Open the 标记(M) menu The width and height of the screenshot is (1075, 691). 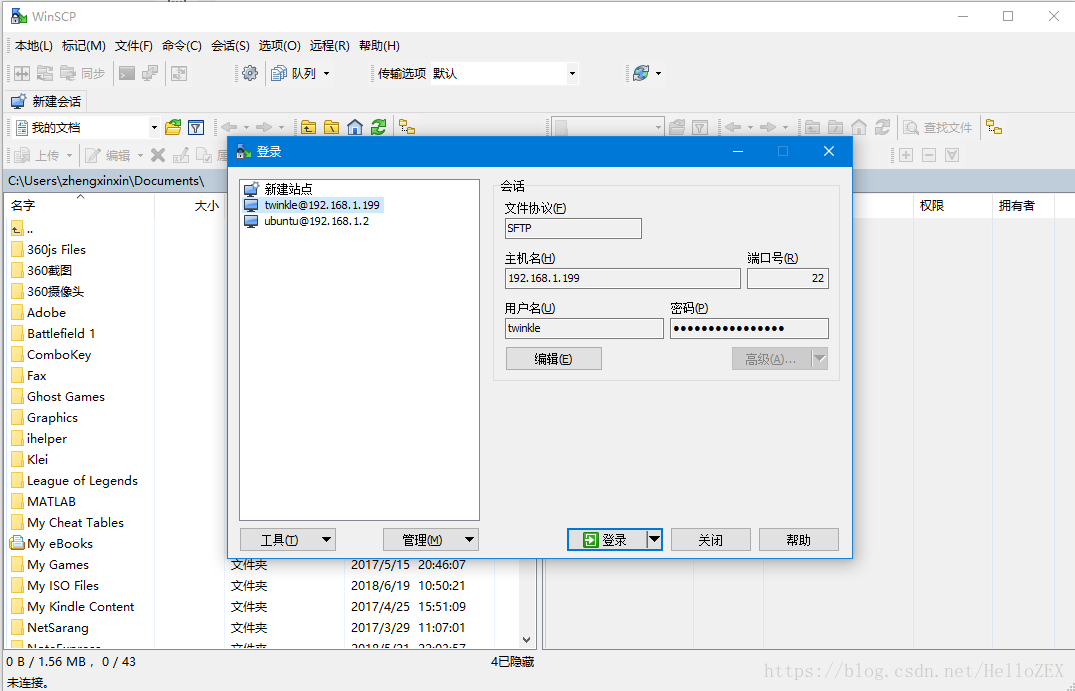(x=84, y=46)
